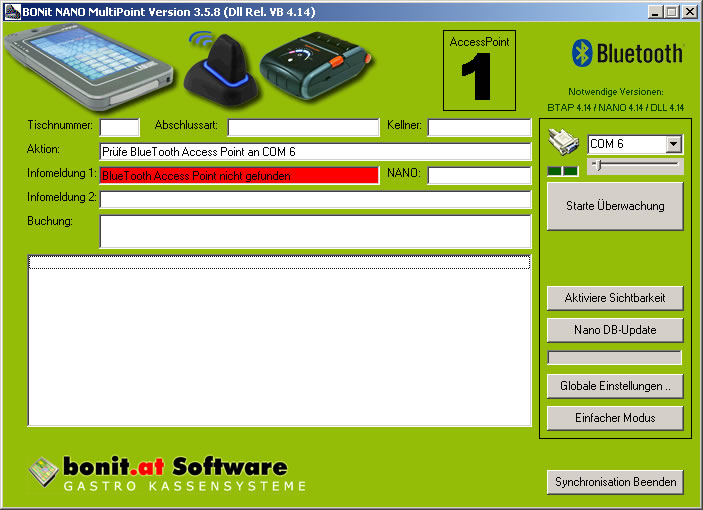Screen dimensions: 703x510
Task: Click Aktiviere Sichtbarkeit button
Action: pyautogui.click(x=615, y=298)
